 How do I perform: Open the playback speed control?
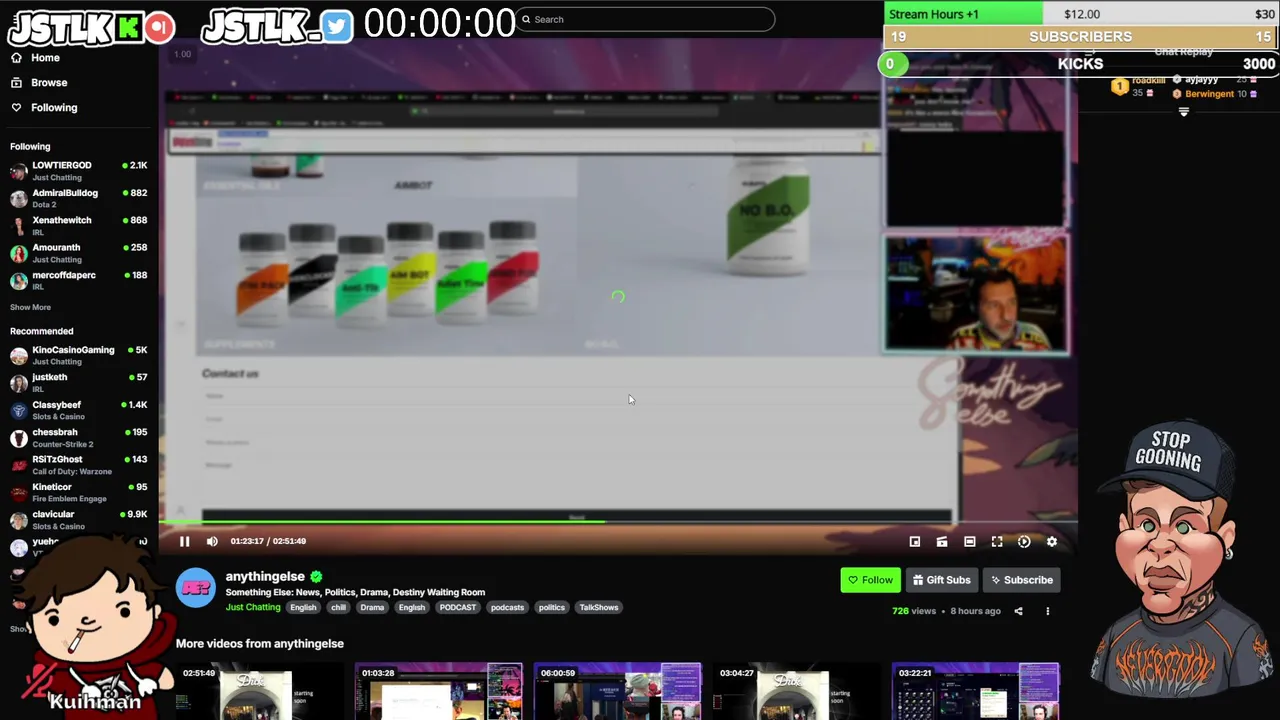point(1024,541)
